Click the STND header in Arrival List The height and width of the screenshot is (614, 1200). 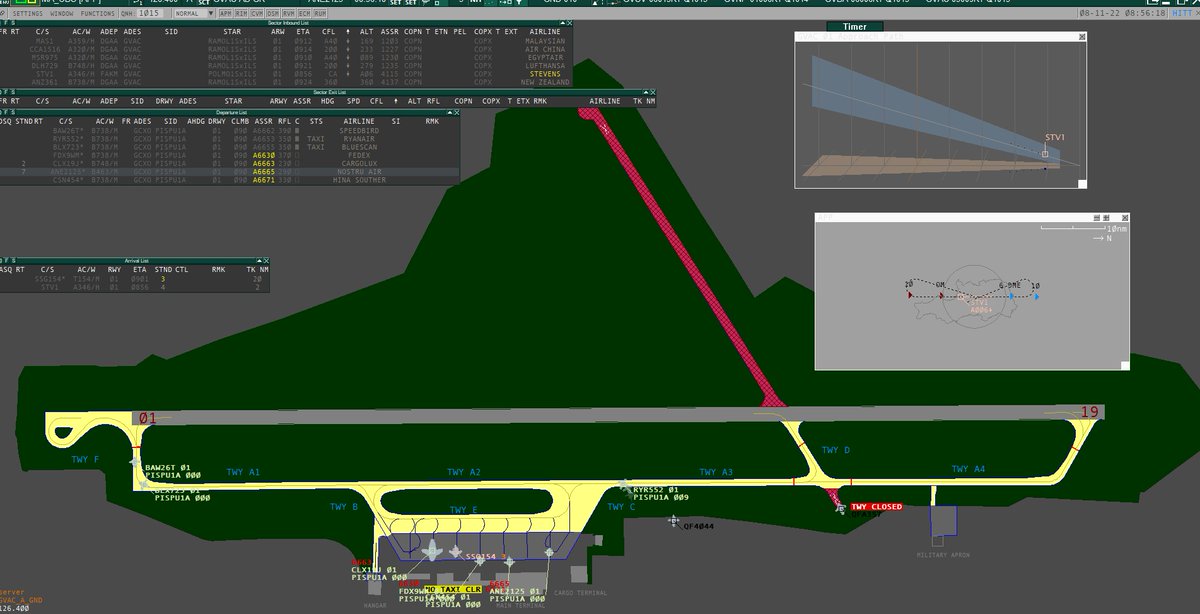161,269
